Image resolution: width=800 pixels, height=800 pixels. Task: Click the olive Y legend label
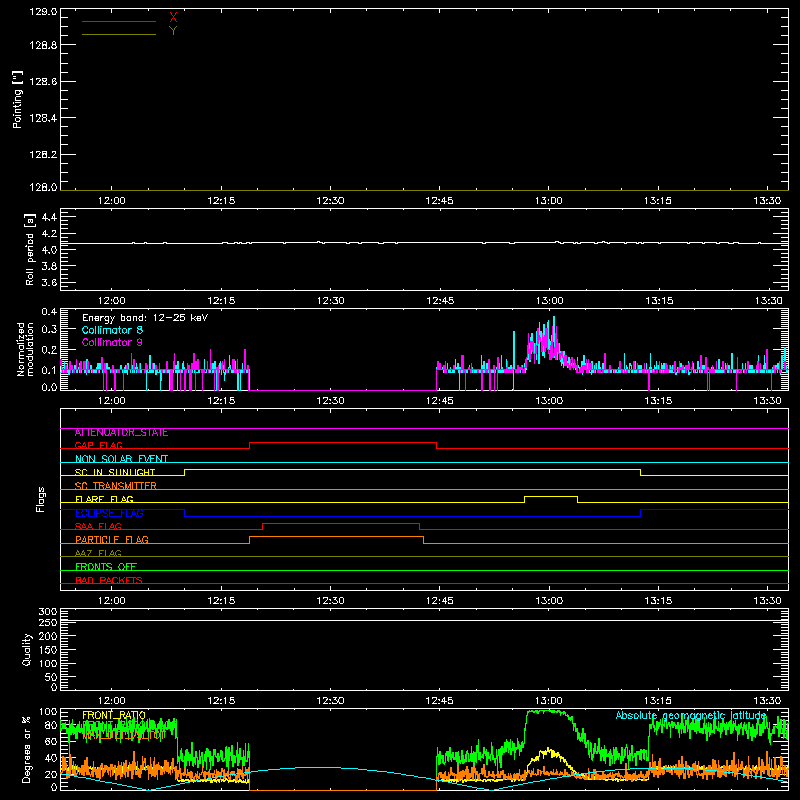pos(173,31)
